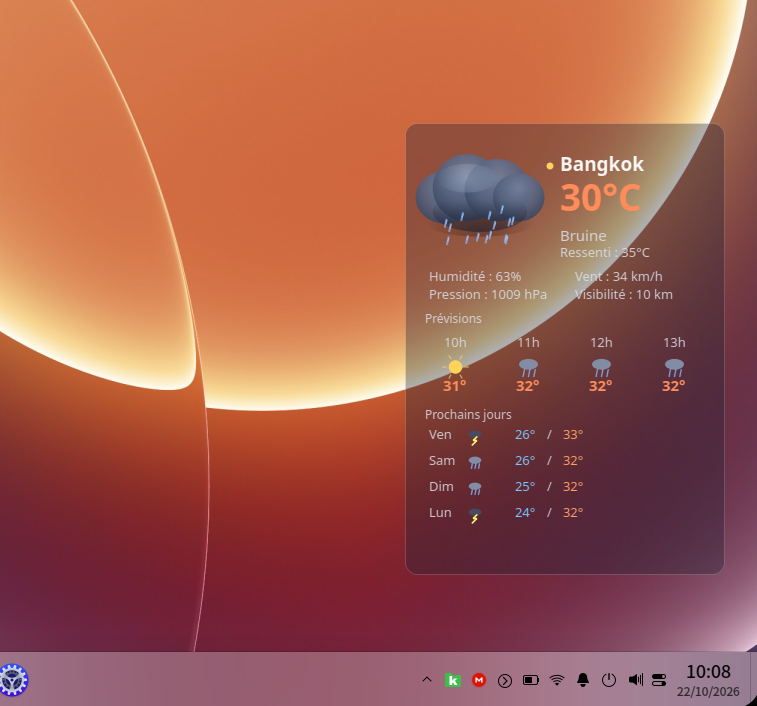Click 26° low in Sam row
Image resolution: width=757 pixels, height=706 pixels.
(x=525, y=461)
